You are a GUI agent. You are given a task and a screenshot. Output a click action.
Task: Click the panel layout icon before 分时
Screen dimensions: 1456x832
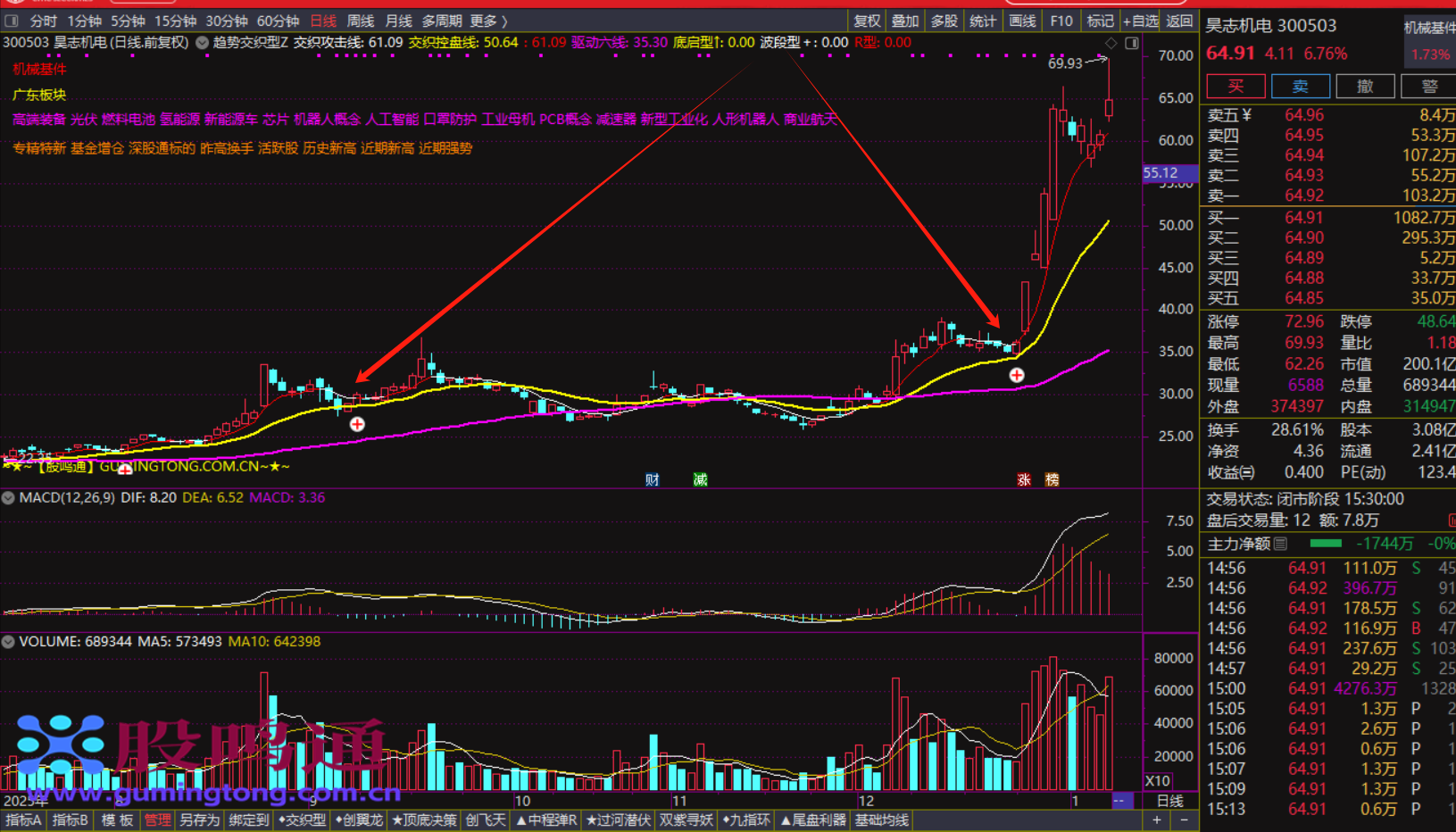coord(12,21)
